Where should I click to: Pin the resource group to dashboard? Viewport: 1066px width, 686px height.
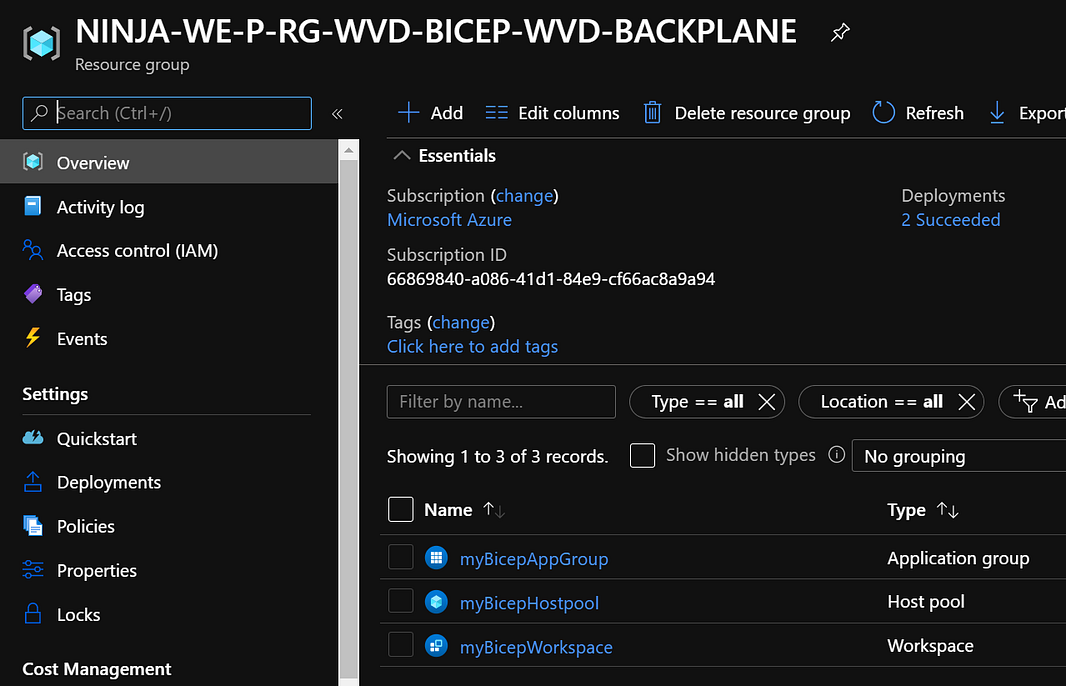(840, 32)
